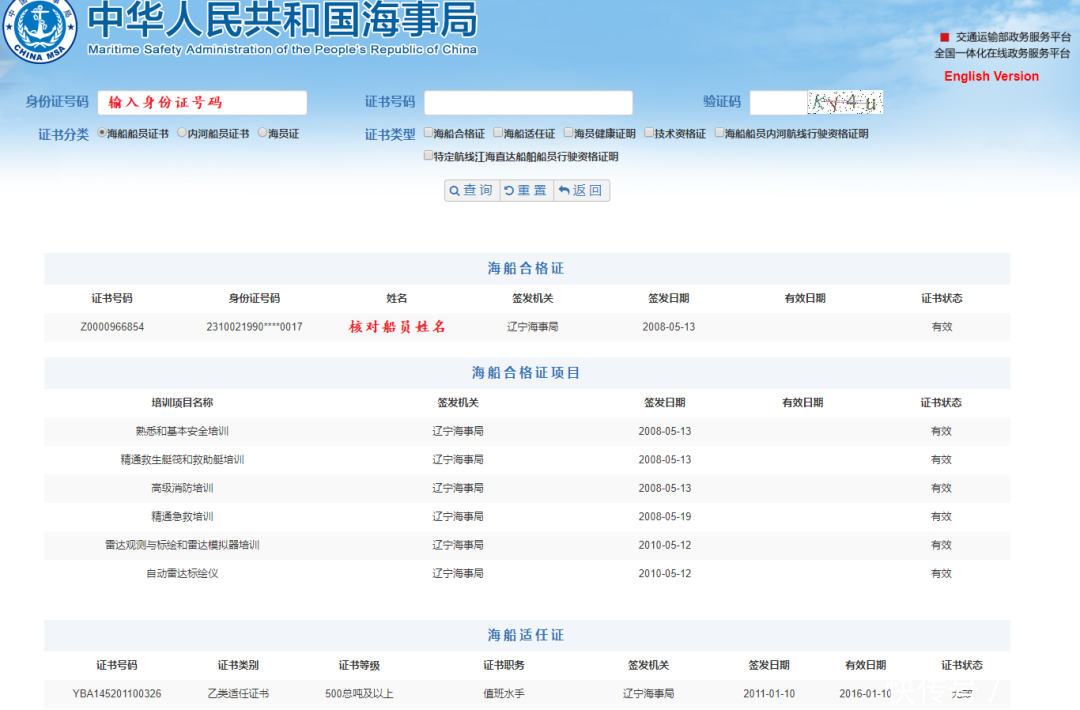
Task: Choose the 海员证 certificate category
Action: tap(261, 132)
